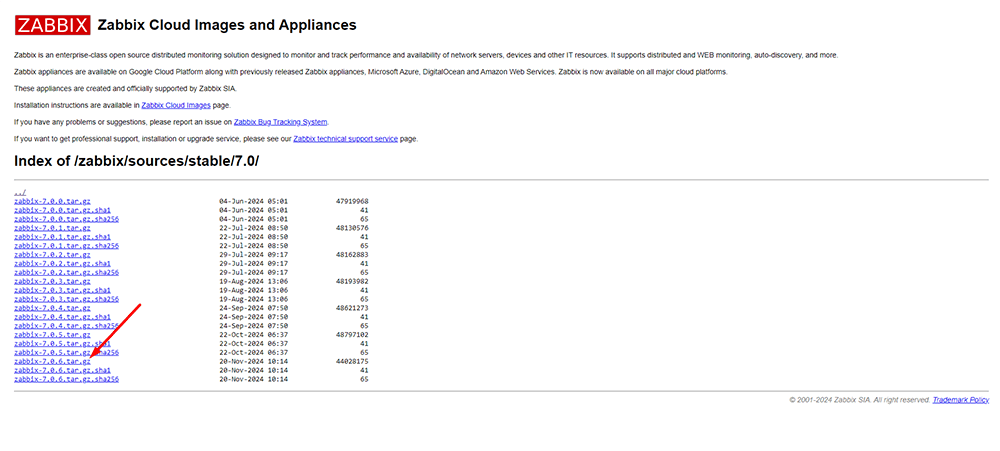
Task: Open the Zabbix Cloud Images link
Action: coord(176,105)
